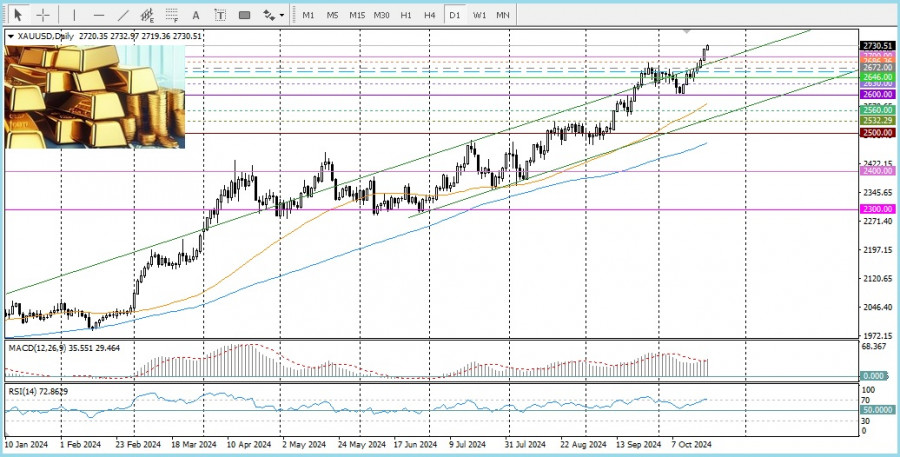Click the RSI 50.0000 level tag
This screenshot has width=900, height=457.
(876, 410)
